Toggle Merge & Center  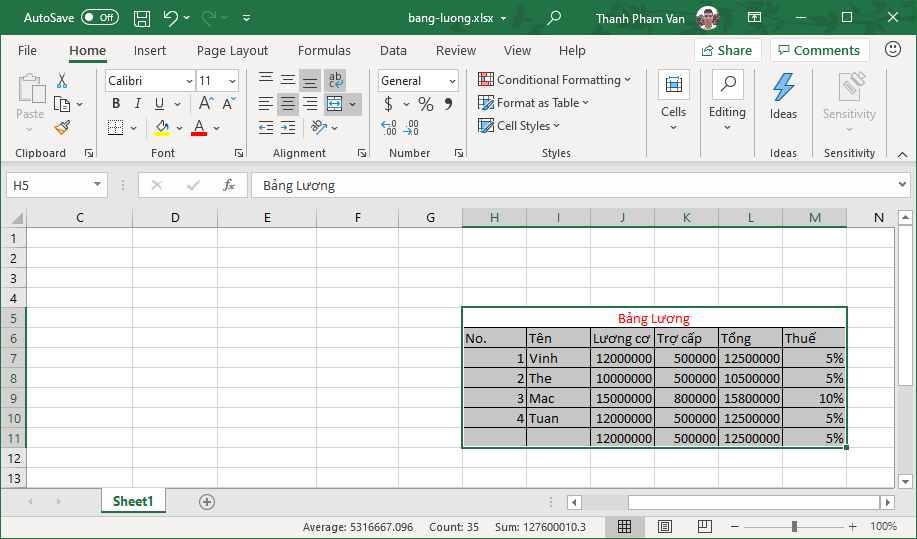335,104
